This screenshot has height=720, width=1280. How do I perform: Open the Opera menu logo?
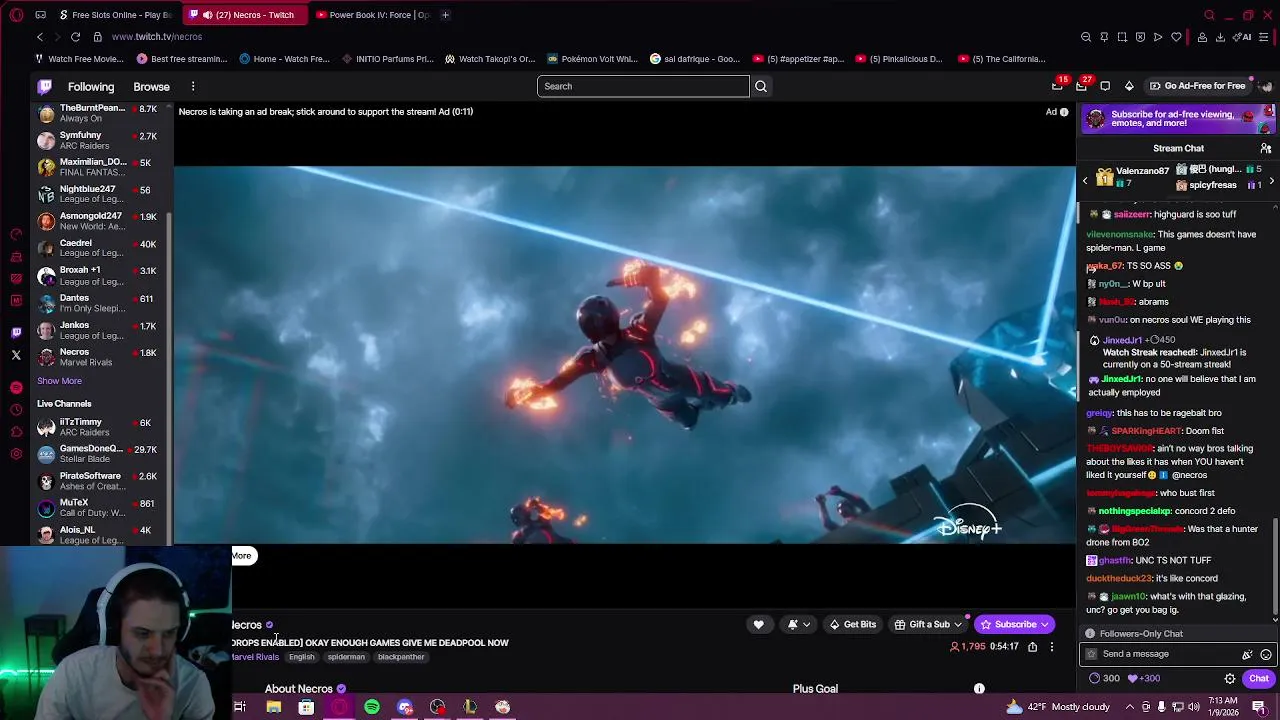pyautogui.click(x=16, y=15)
